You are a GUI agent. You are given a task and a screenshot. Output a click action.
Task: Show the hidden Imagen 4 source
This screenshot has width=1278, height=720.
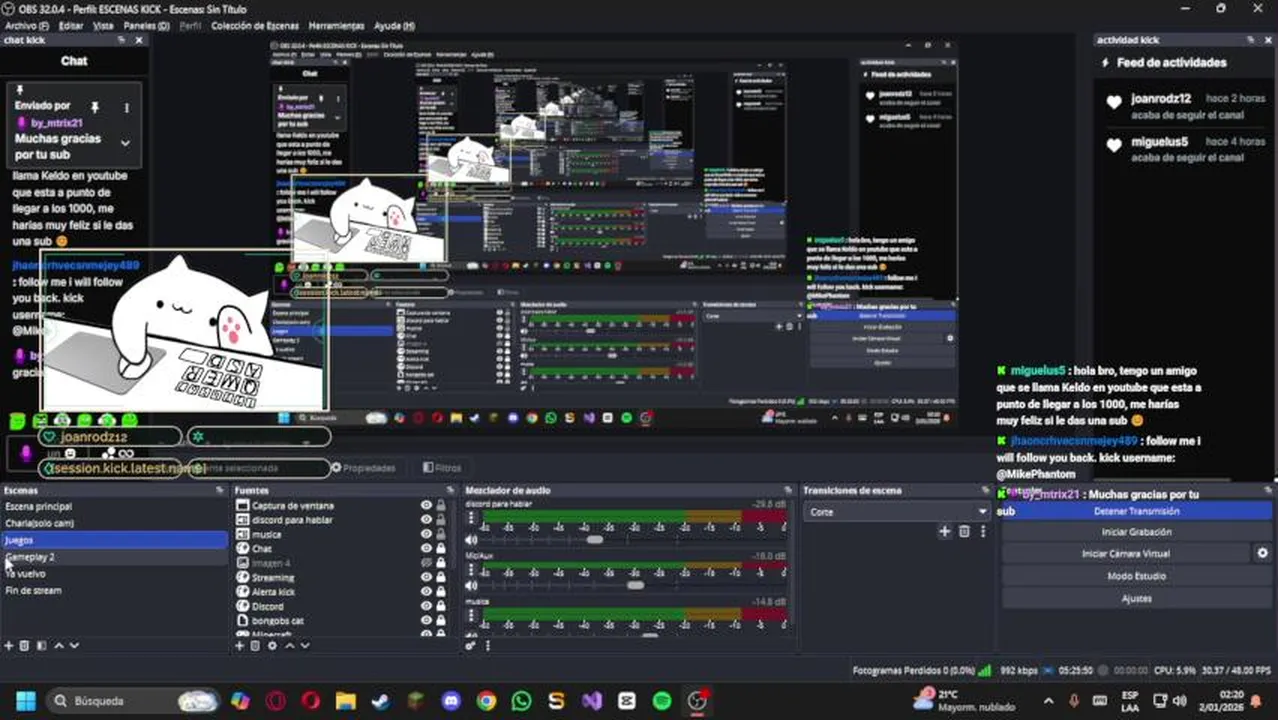tap(427, 563)
